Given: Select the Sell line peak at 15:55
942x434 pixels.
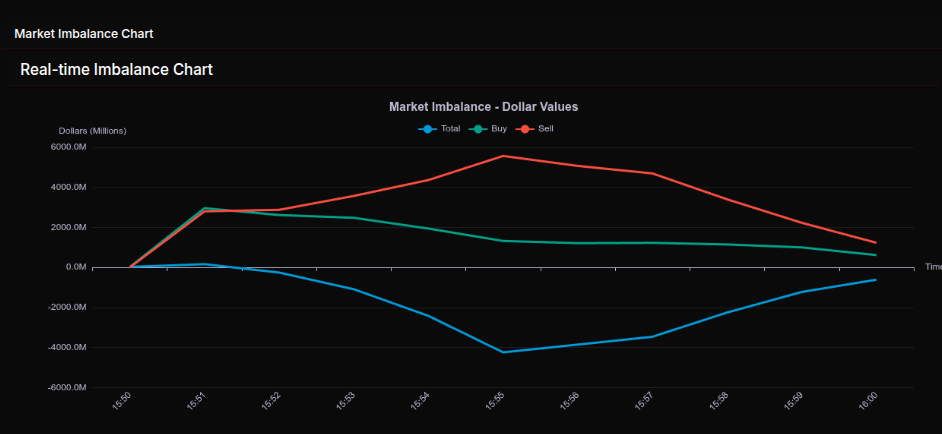Looking at the screenshot, I should tap(504, 156).
